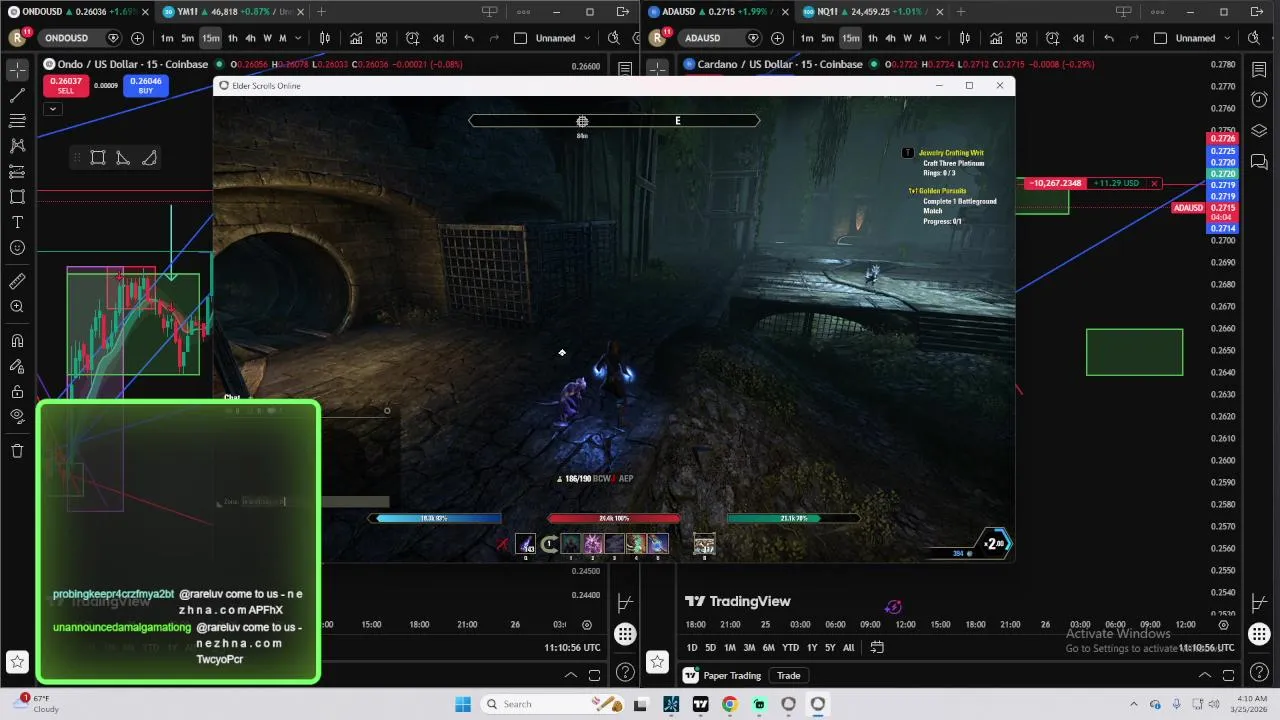Open the text annotation tool in left sidebar

pyautogui.click(x=17, y=222)
